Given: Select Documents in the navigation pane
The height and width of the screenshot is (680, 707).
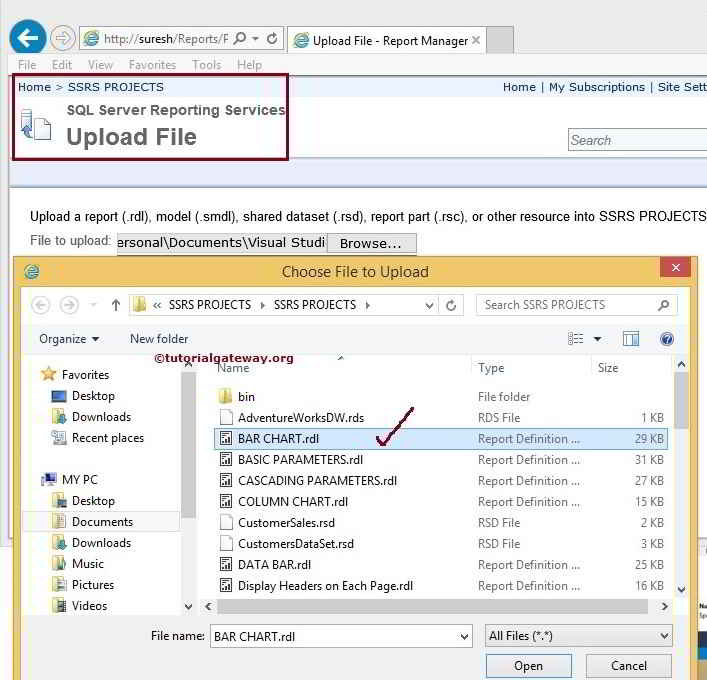Looking at the screenshot, I should pos(102,522).
